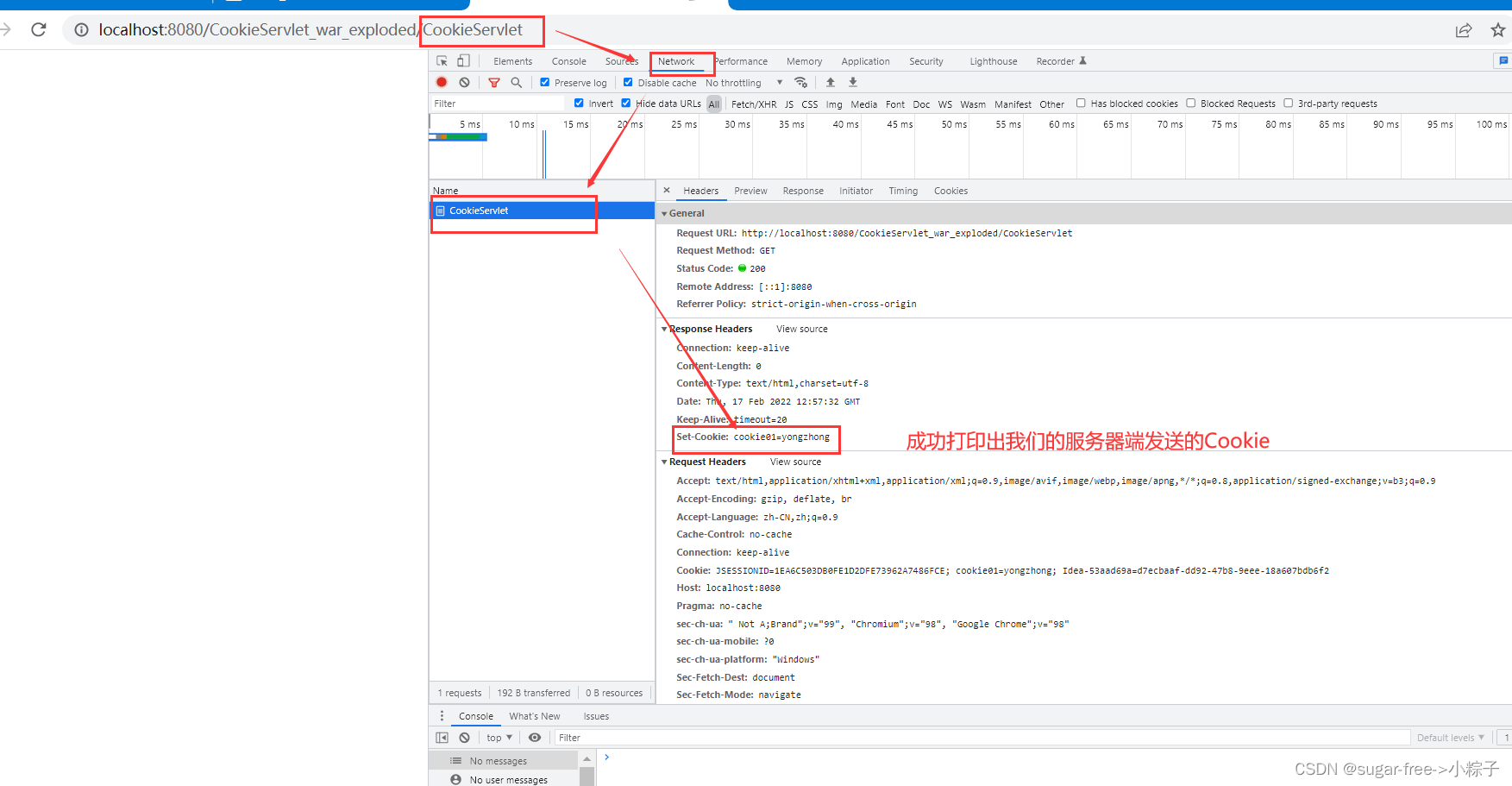1512x786 pixels.
Task: Enable Blocked Requests checkbox
Action: click(x=1191, y=104)
